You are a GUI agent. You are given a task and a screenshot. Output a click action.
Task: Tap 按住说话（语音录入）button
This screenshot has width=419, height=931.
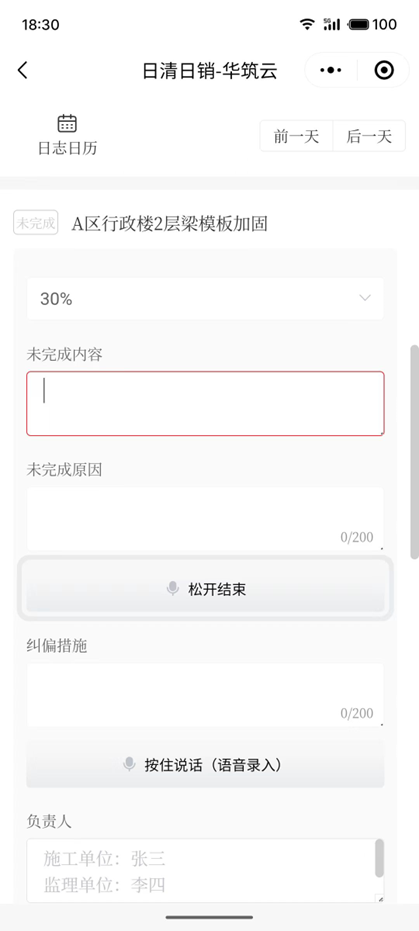(x=205, y=764)
